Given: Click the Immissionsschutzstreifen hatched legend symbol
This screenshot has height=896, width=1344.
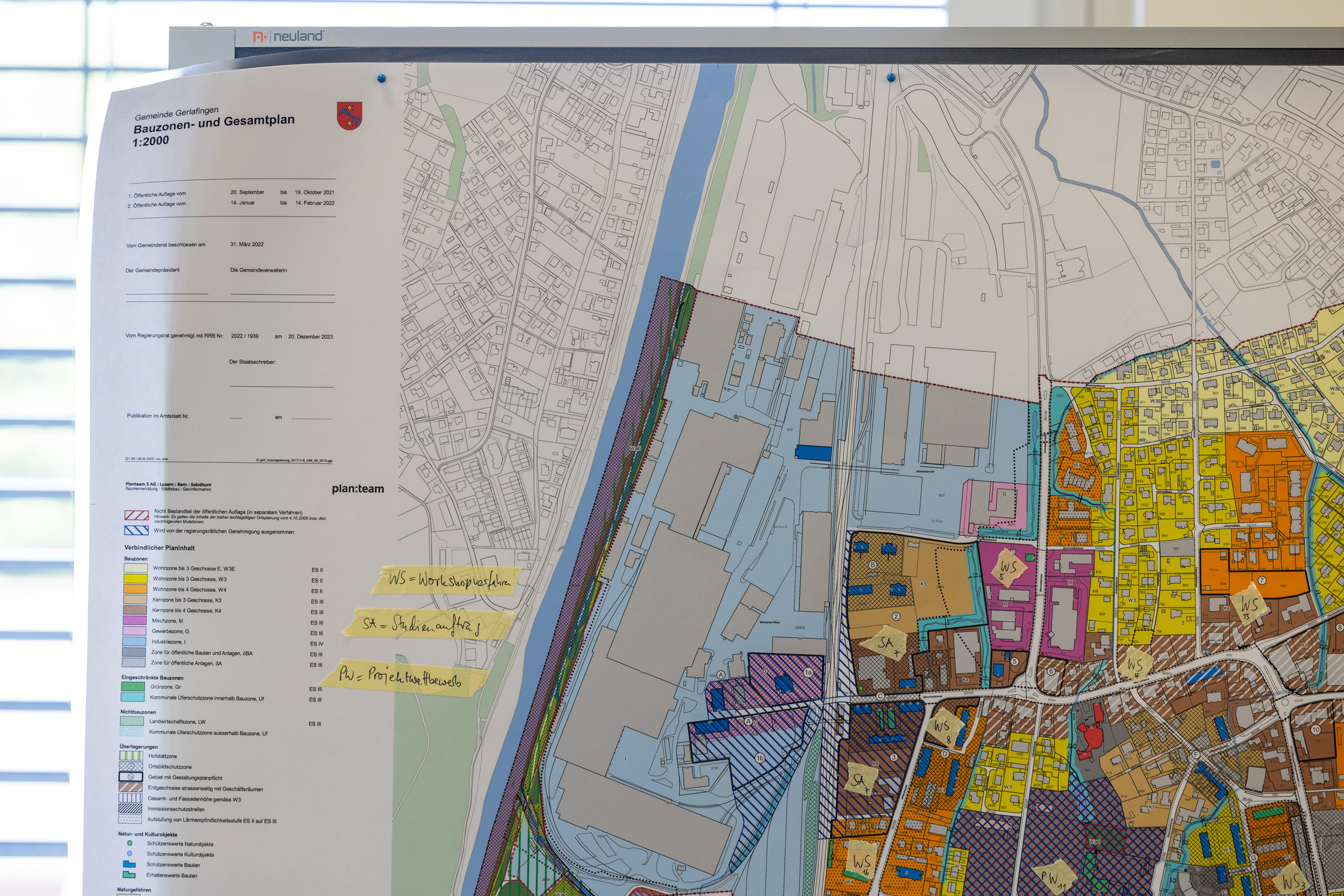Looking at the screenshot, I should pyautogui.click(x=130, y=809).
